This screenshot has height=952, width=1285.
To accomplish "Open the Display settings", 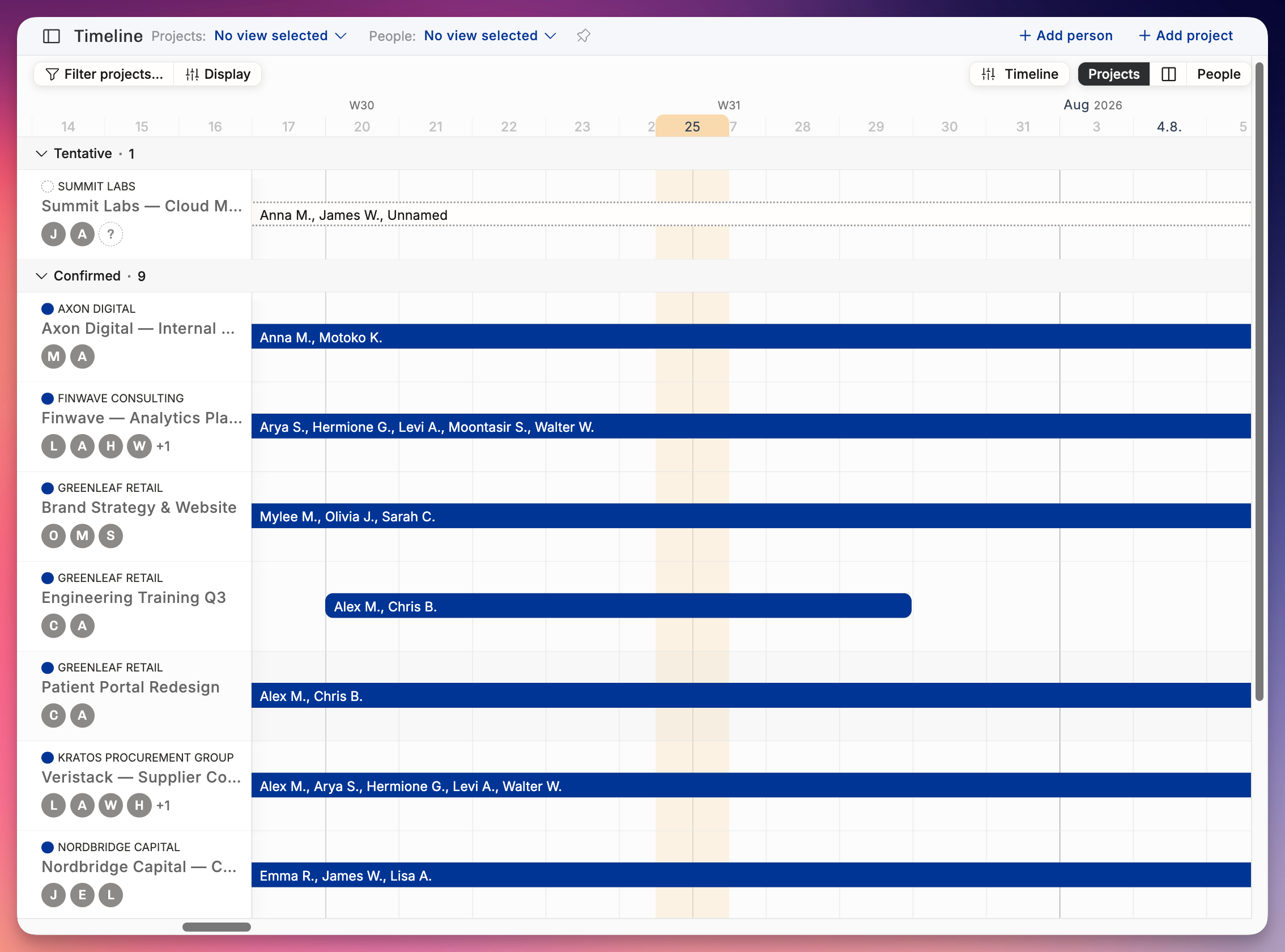I will 218,74.
